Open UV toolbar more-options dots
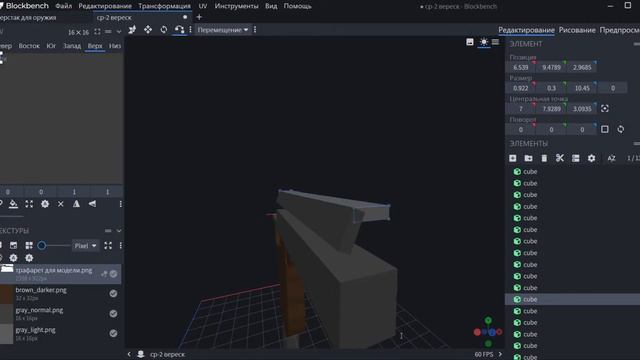 tap(120, 204)
